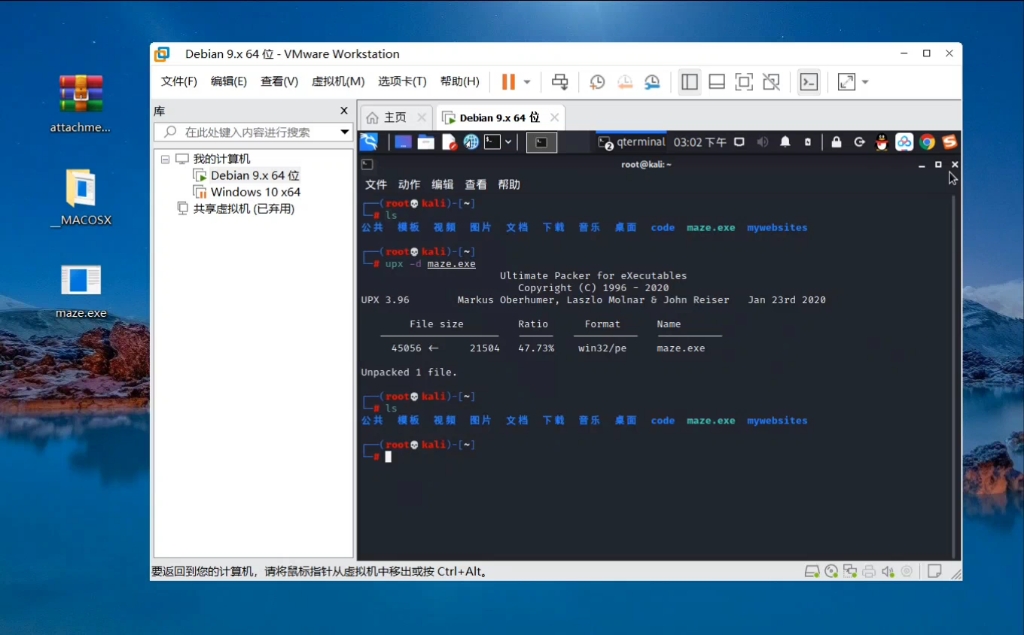Click the network adapter status icon
The width and height of the screenshot is (1024, 635).
pyautogui.click(x=850, y=572)
